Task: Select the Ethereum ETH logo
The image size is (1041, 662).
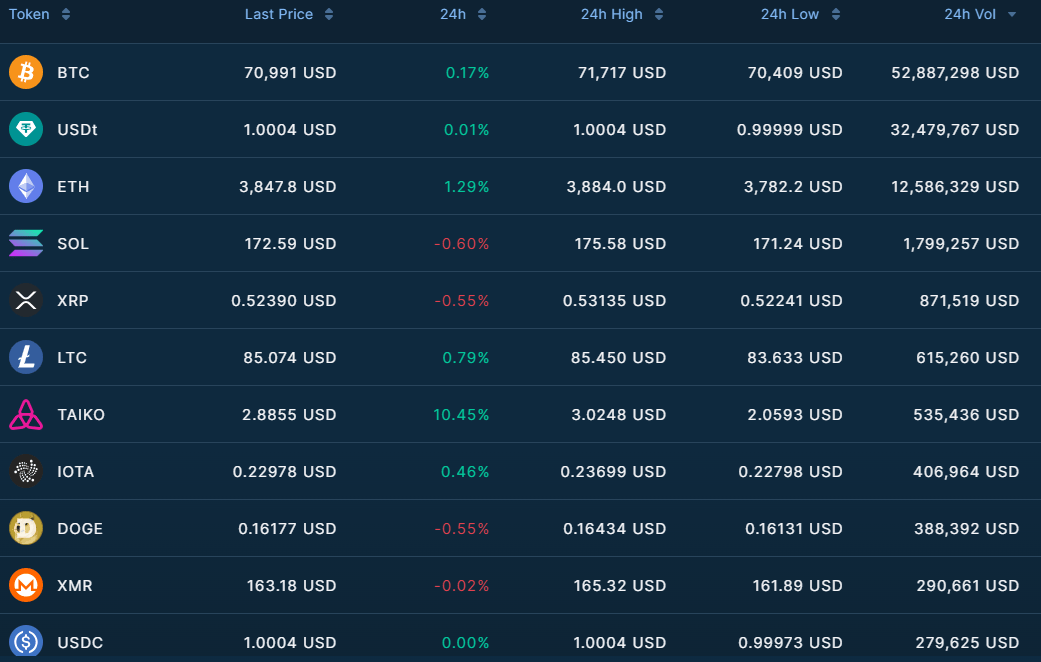Action: point(26,187)
